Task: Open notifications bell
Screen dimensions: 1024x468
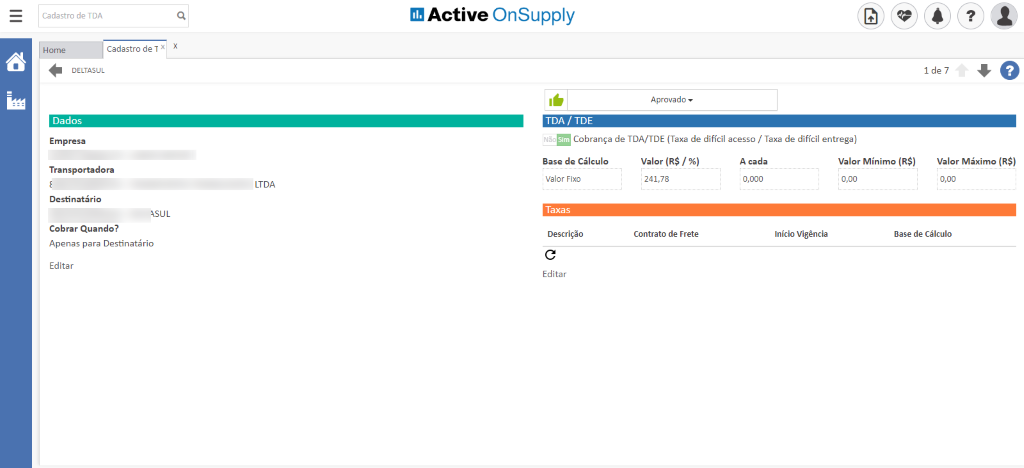Action: (x=937, y=16)
